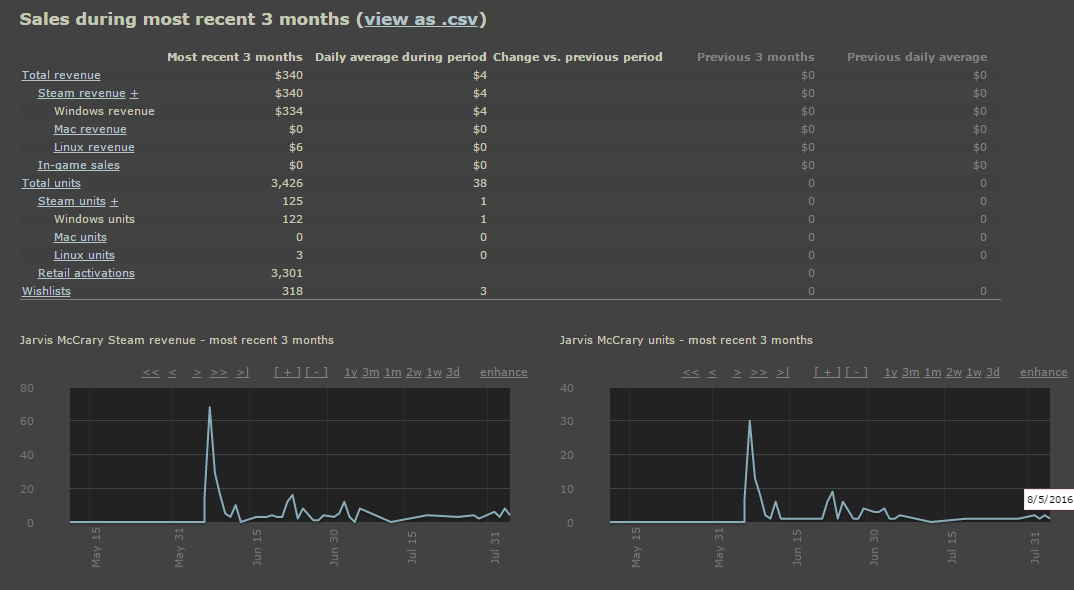Click the '3,426' total units value

click(x=287, y=183)
